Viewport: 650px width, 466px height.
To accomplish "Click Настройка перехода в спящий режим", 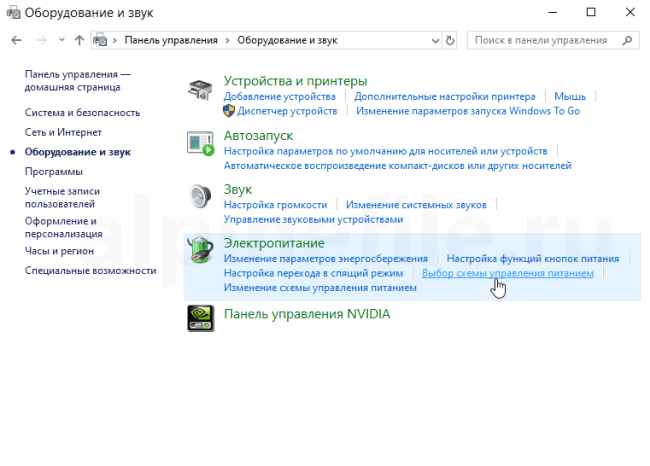I will (x=313, y=273).
